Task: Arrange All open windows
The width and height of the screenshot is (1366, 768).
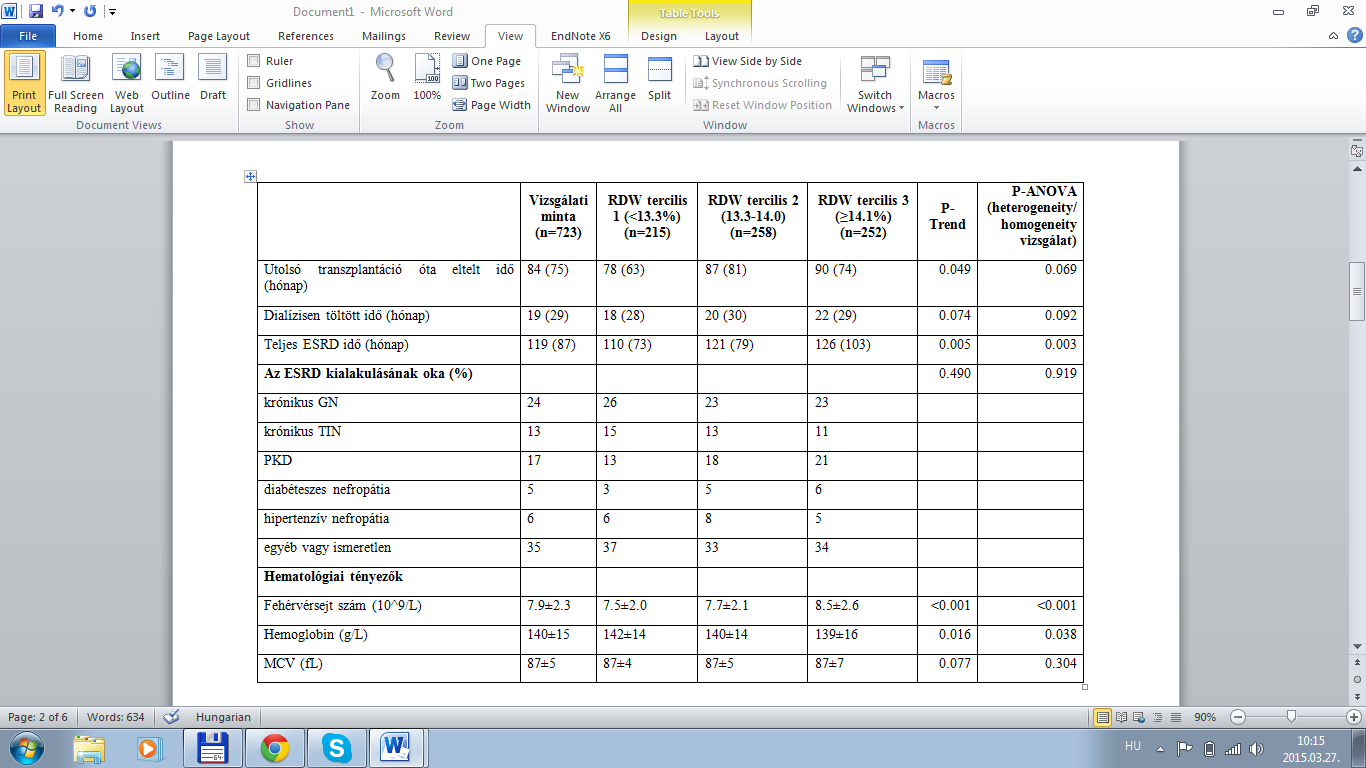Action: (x=615, y=84)
